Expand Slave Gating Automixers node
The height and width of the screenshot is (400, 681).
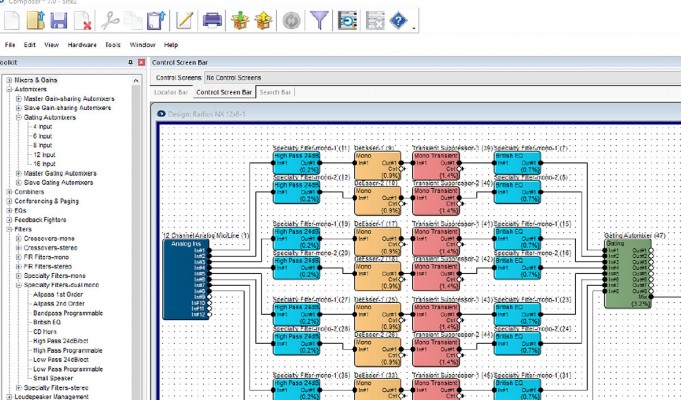19,182
